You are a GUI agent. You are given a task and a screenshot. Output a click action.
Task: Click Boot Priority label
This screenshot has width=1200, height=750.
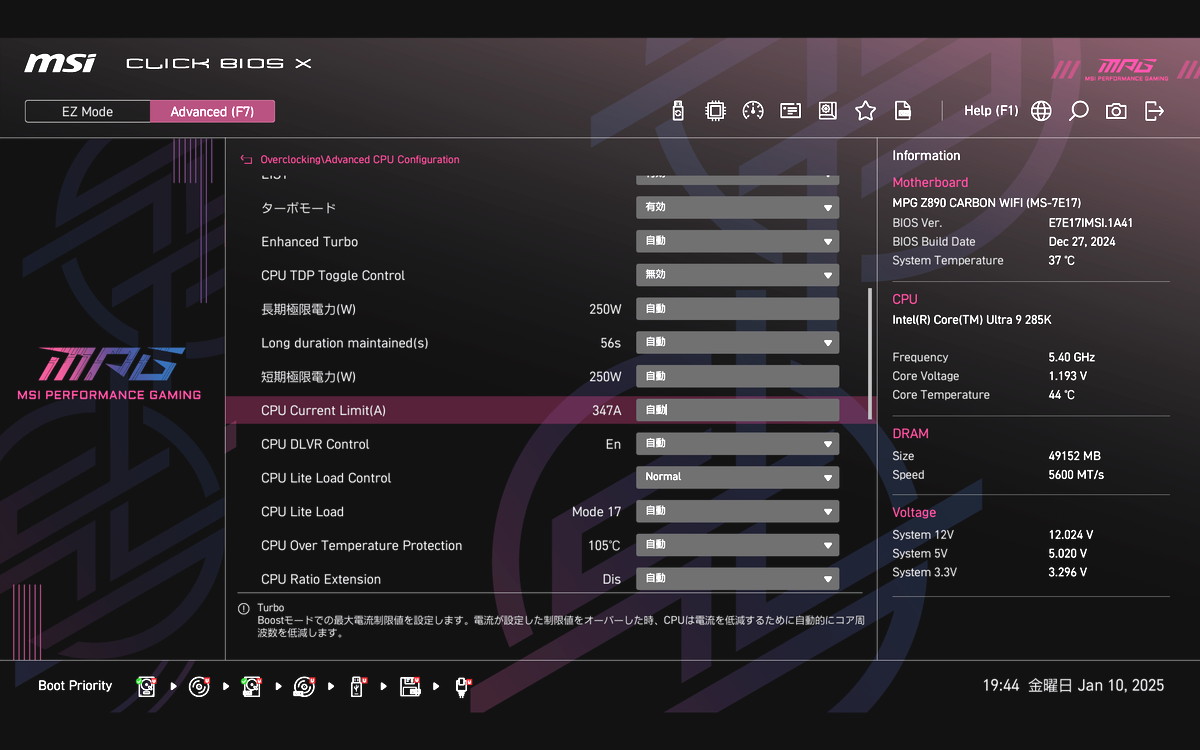[75, 686]
